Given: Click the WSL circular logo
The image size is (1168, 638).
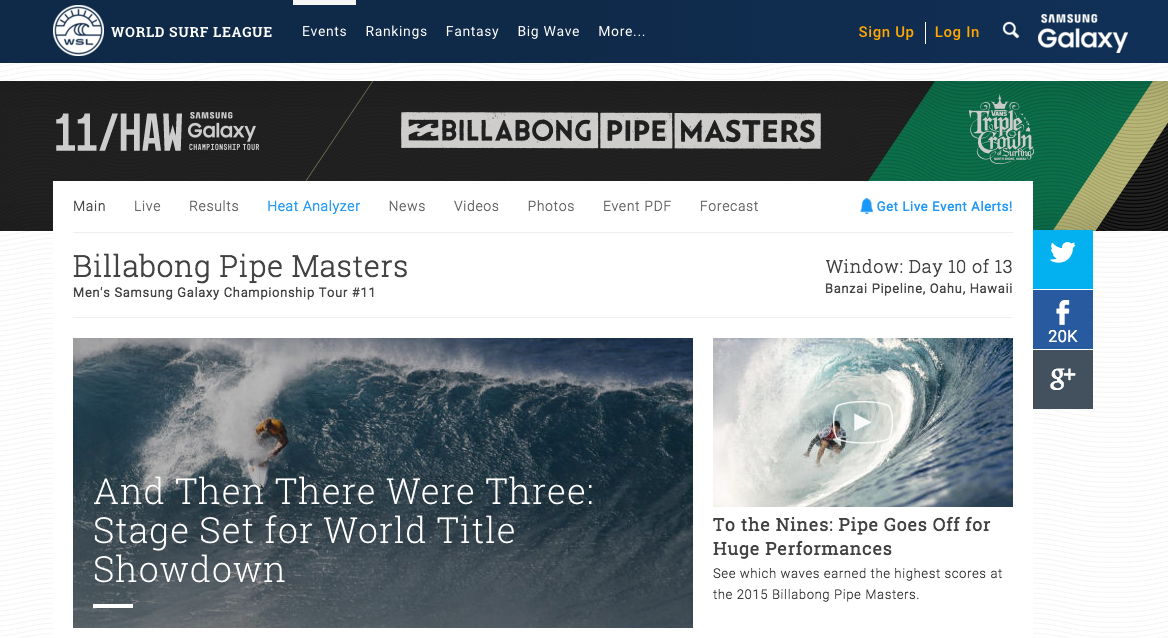Looking at the screenshot, I should point(78,31).
